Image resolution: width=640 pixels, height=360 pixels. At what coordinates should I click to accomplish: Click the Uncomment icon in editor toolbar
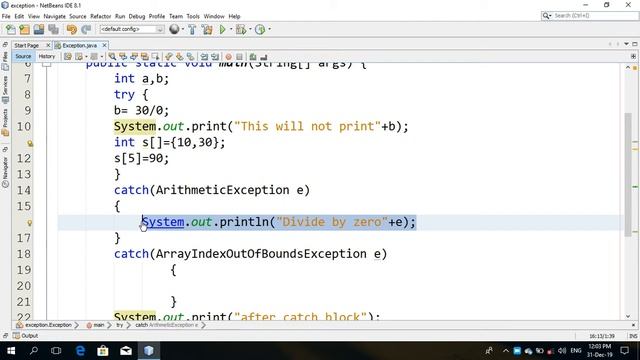coord(264,57)
